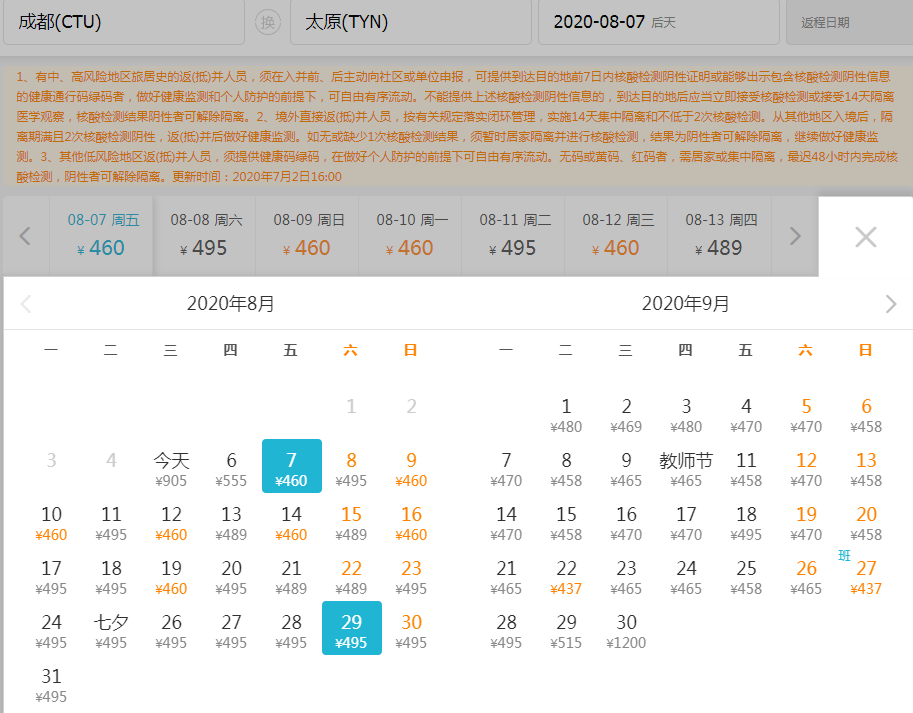Click left chevron on the date price strip
The width and height of the screenshot is (913, 713).
24,236
